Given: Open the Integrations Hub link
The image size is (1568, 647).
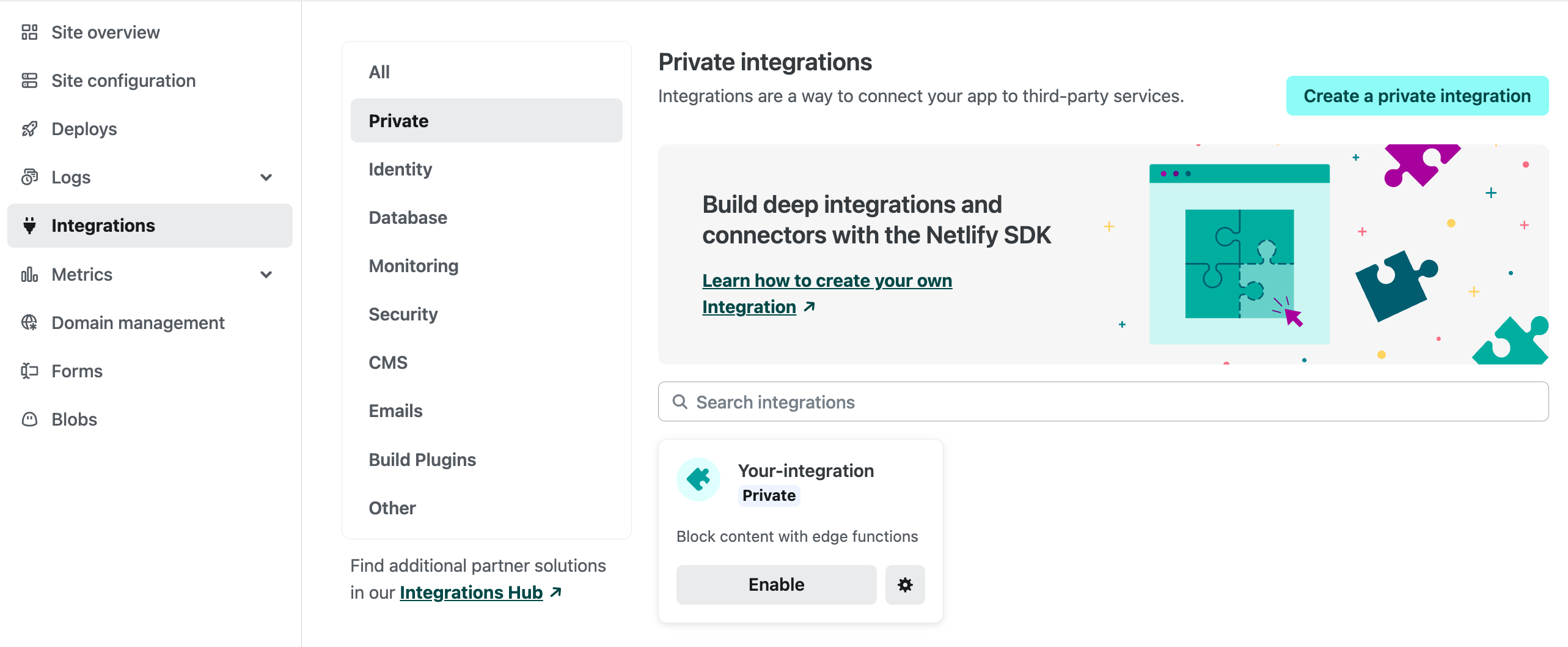Looking at the screenshot, I should click(x=471, y=592).
